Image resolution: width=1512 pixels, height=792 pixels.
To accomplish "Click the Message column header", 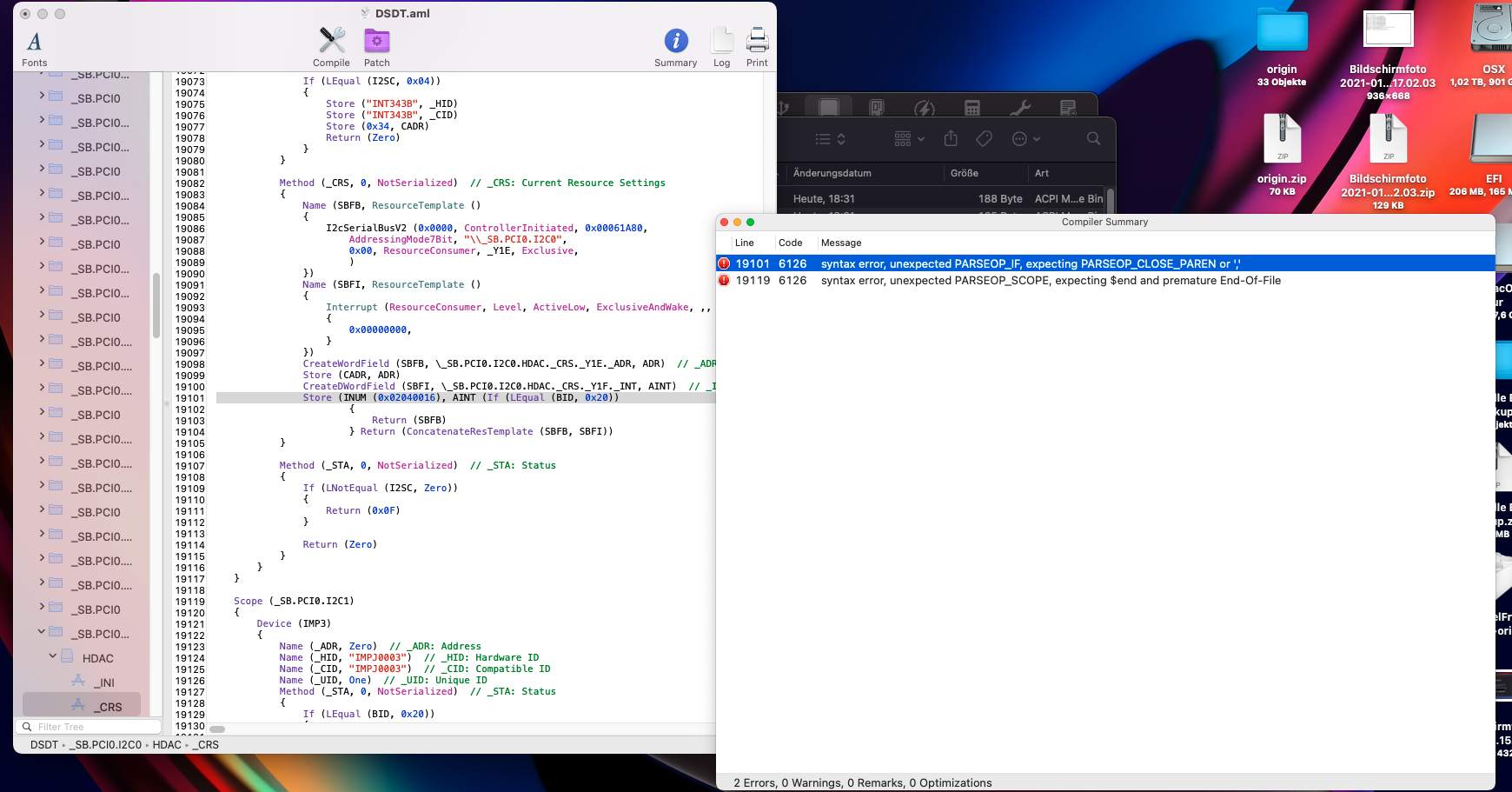I will click(x=841, y=243).
